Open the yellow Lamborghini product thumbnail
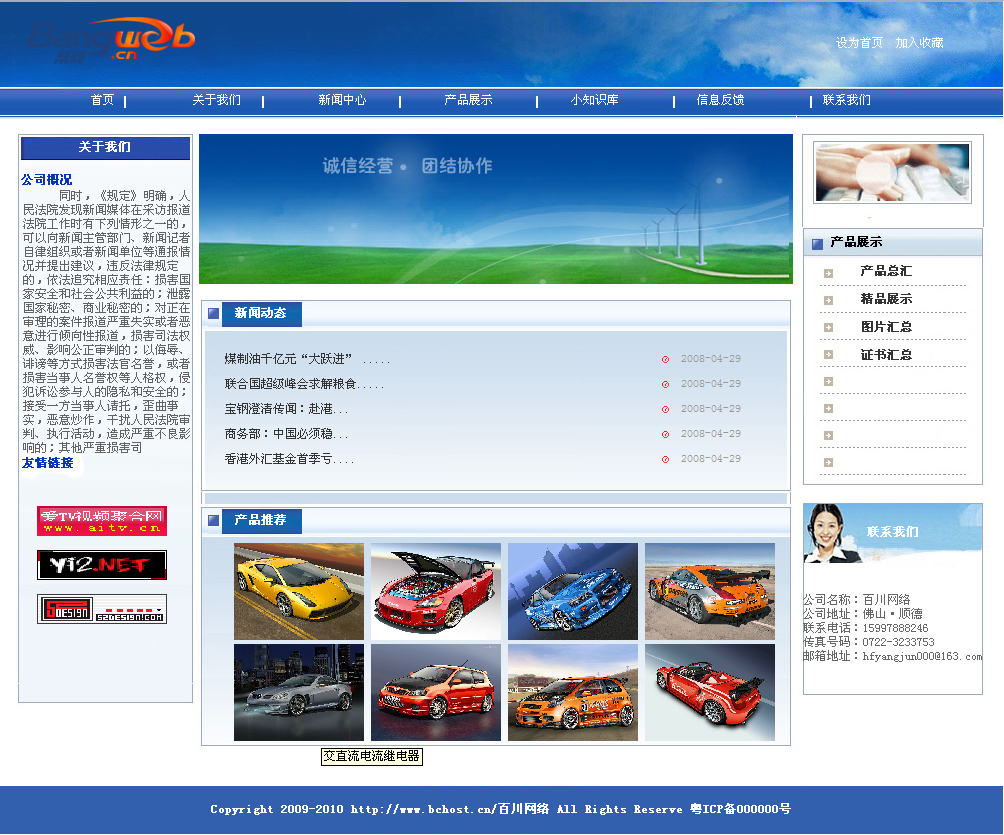The height and width of the screenshot is (835, 1004). 299,591
